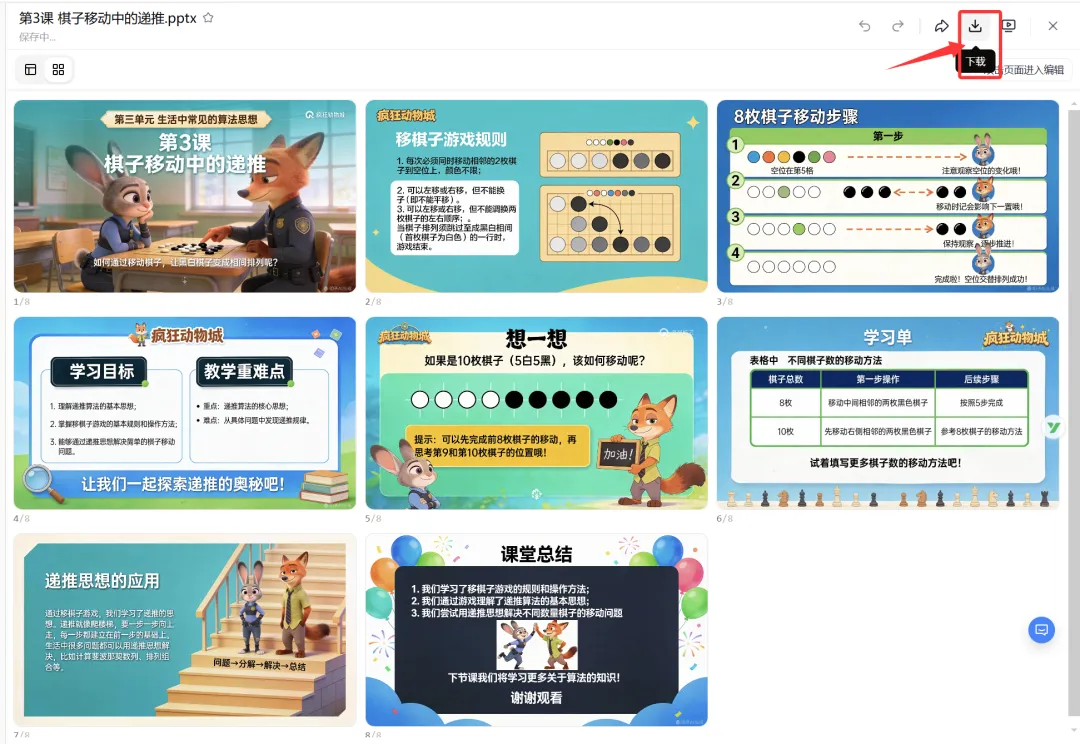This screenshot has width=1080, height=744.
Task: Click the download icon
Action: pyautogui.click(x=975, y=26)
